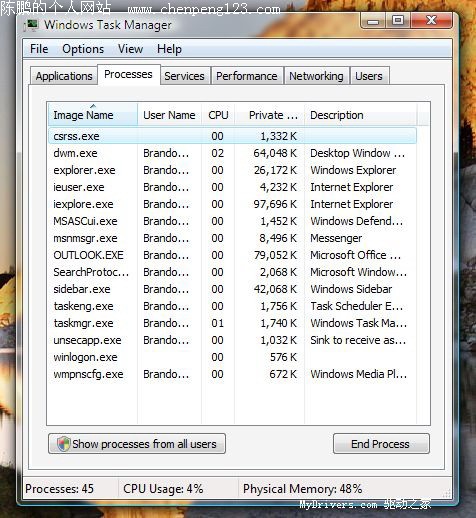476x518 pixels.
Task: Click the Physical Memory: 48% status entry
Action: 302,489
